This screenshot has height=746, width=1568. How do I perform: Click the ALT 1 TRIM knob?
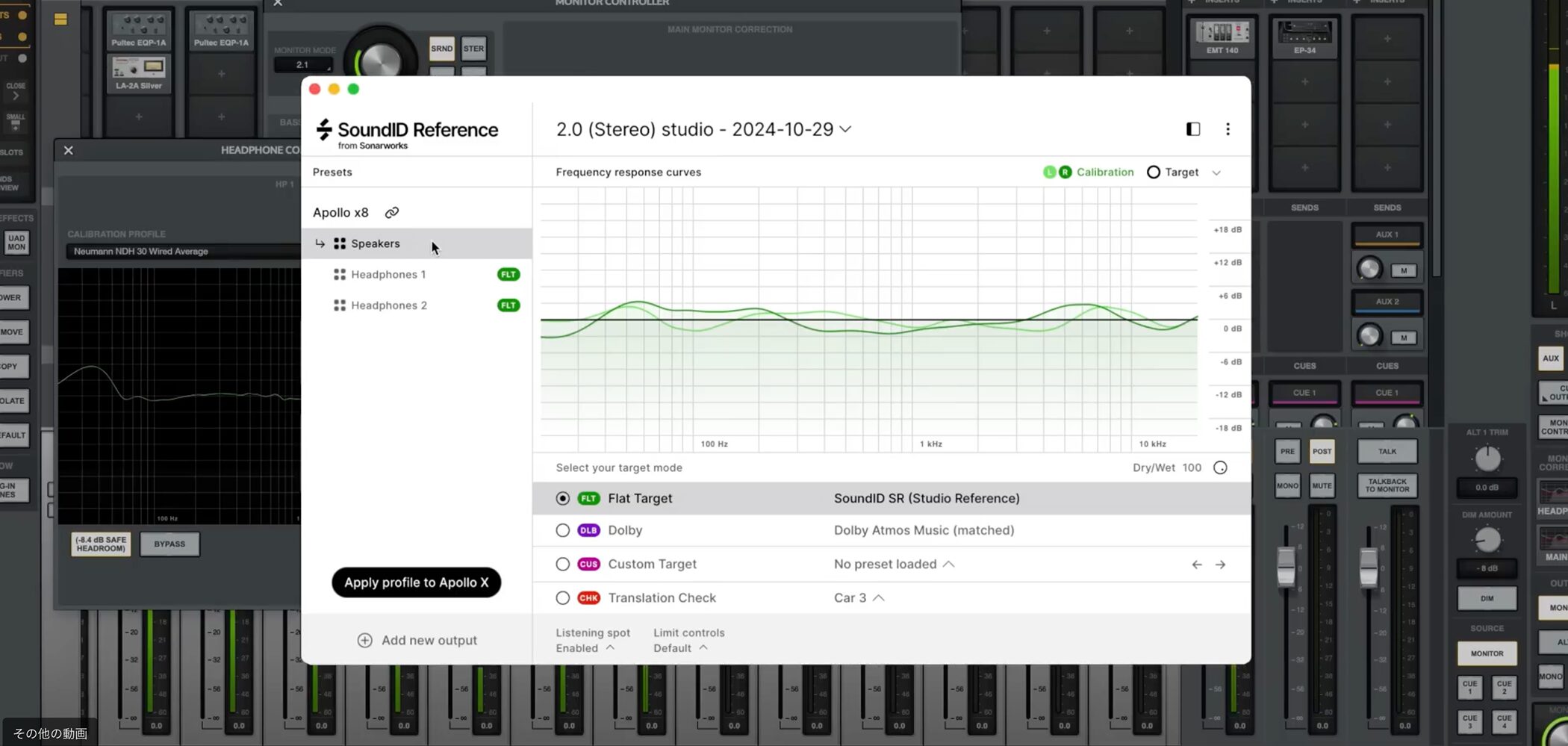point(1487,459)
